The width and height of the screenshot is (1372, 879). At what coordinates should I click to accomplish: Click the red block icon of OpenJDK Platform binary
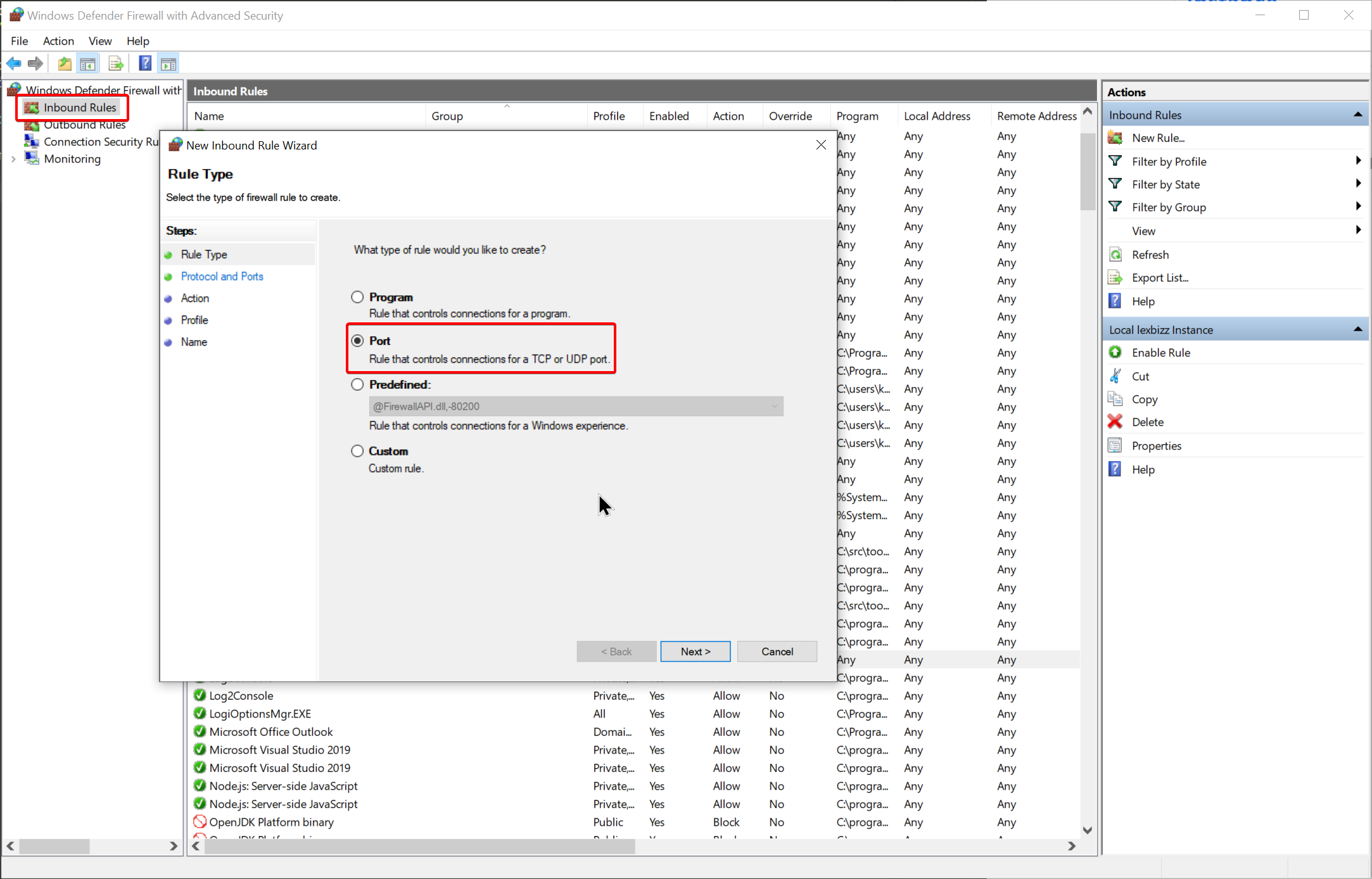200,821
